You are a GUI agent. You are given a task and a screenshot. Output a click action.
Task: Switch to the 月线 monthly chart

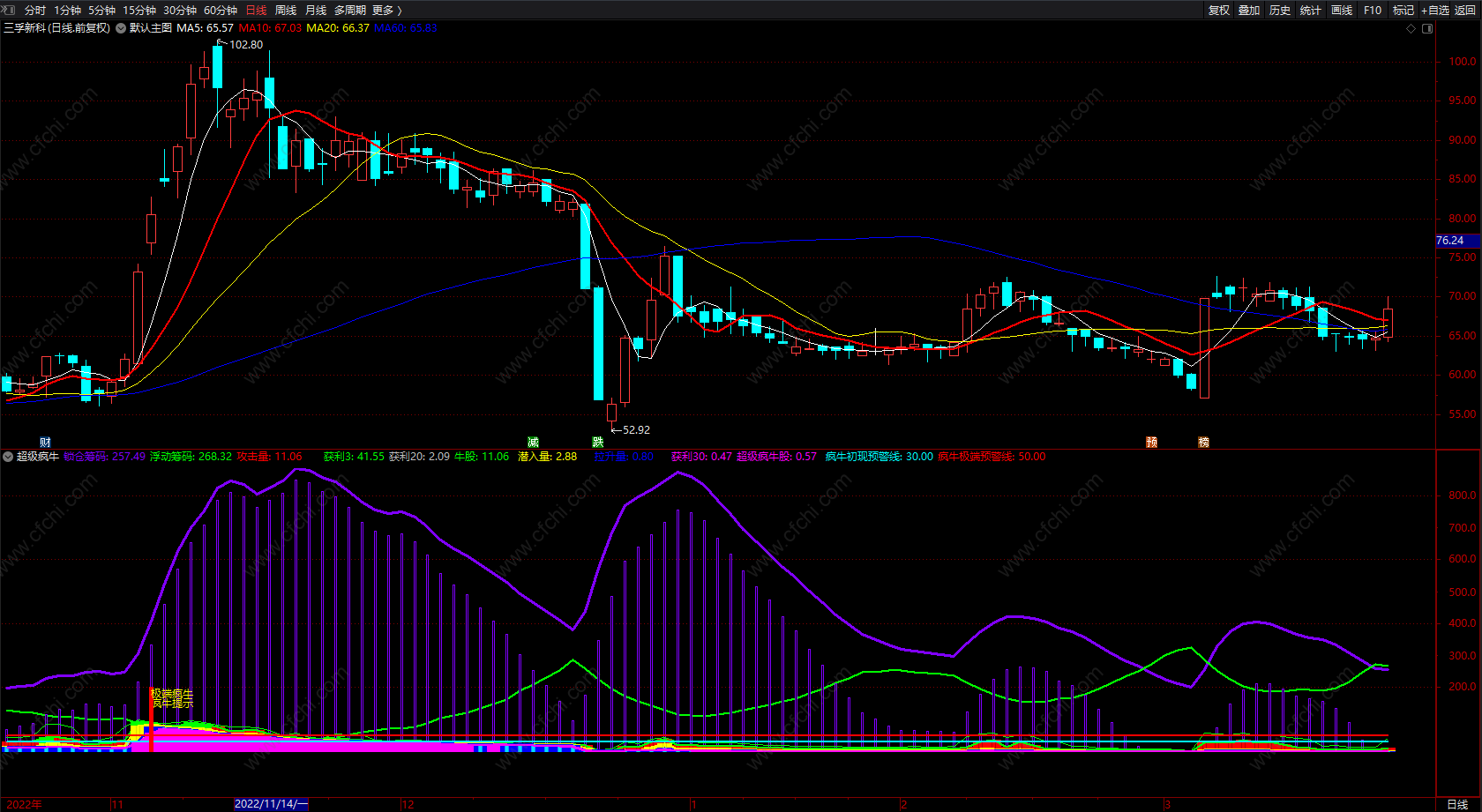(316, 11)
